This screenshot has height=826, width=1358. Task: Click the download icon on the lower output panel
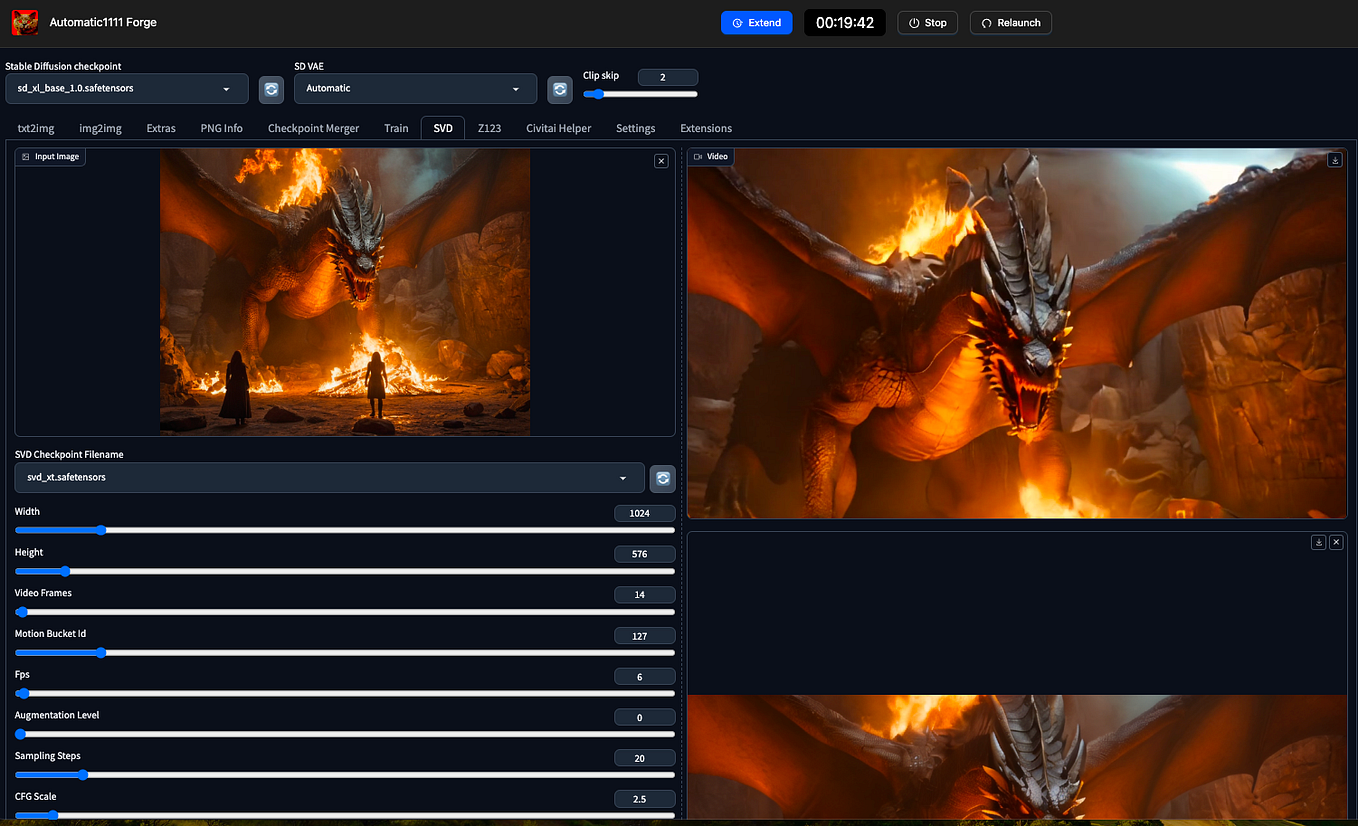tap(1318, 541)
